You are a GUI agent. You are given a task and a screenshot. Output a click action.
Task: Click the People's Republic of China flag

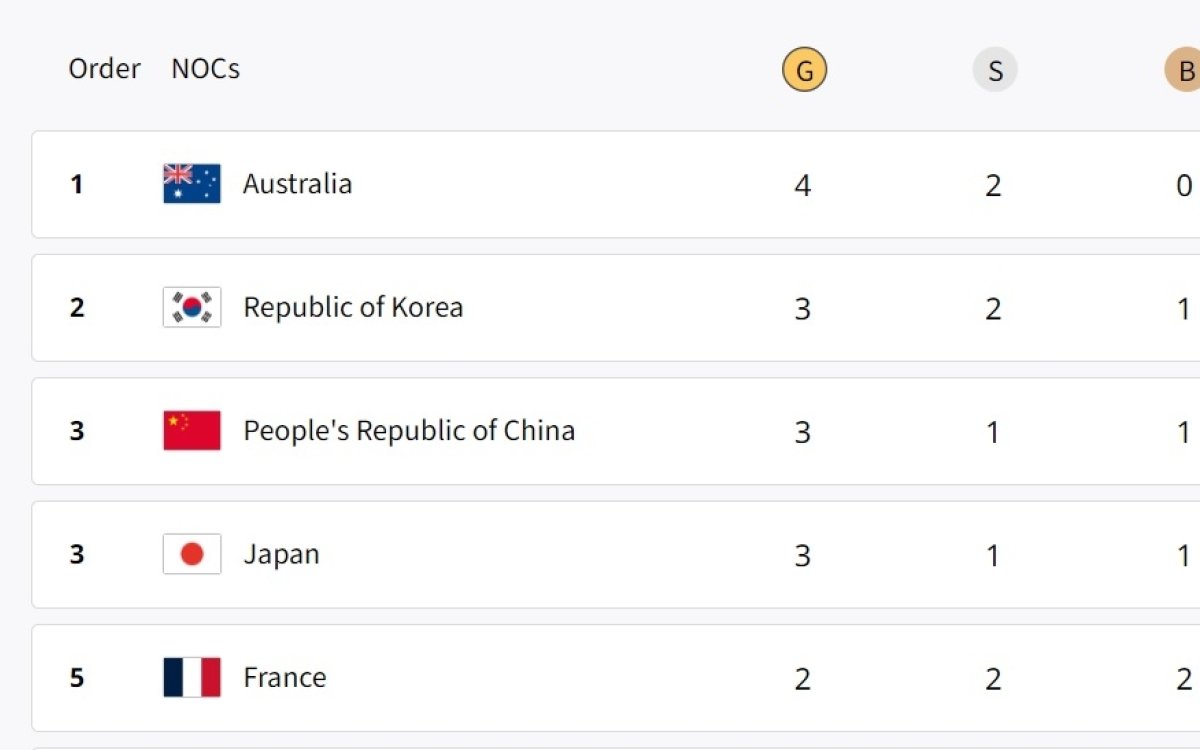[x=192, y=431]
